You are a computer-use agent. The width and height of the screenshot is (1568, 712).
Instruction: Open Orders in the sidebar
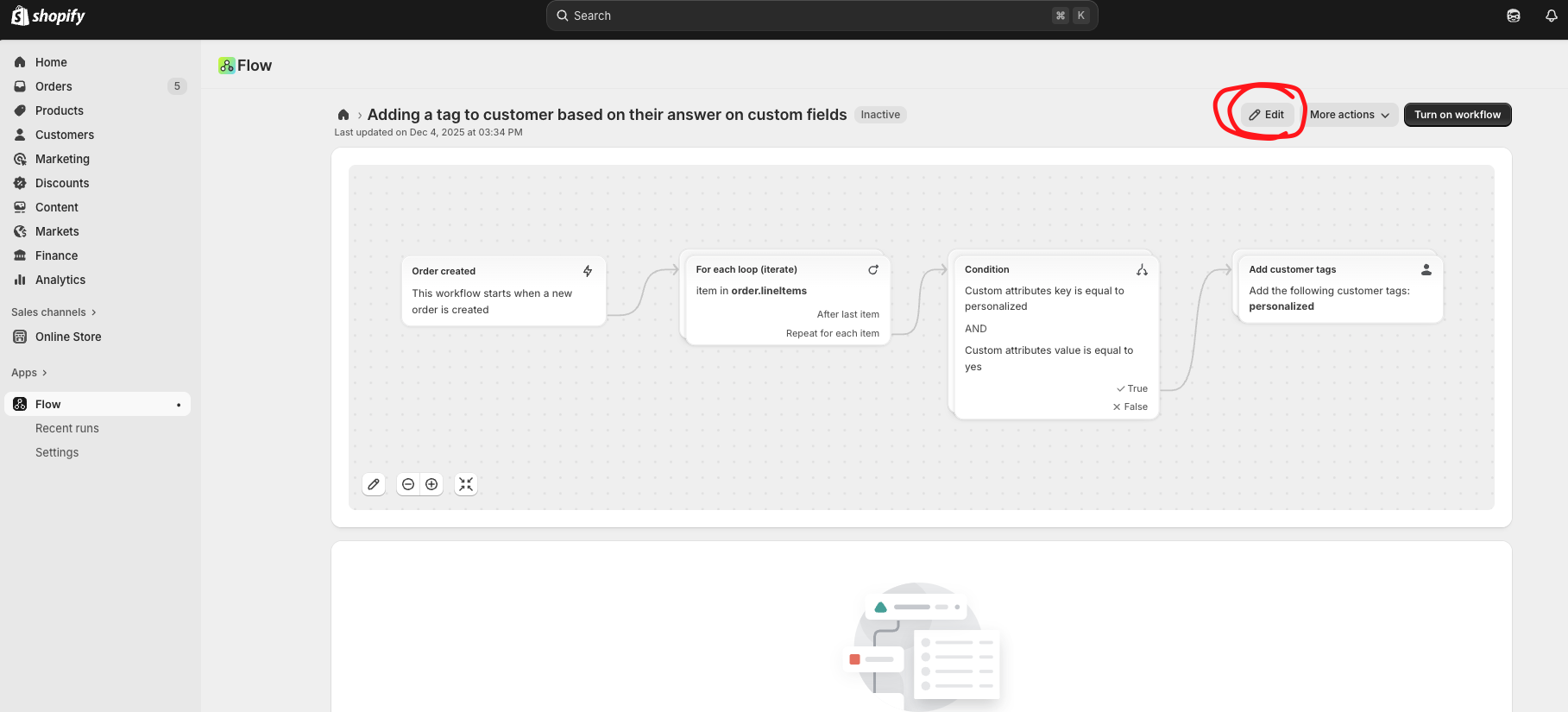[x=54, y=86]
